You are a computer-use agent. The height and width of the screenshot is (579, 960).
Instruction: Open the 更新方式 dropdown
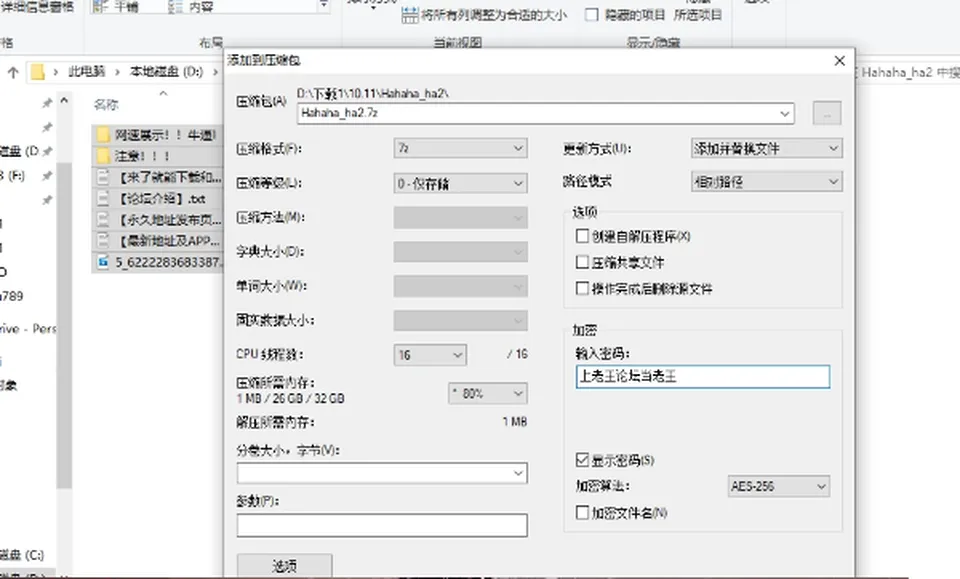tap(767, 148)
